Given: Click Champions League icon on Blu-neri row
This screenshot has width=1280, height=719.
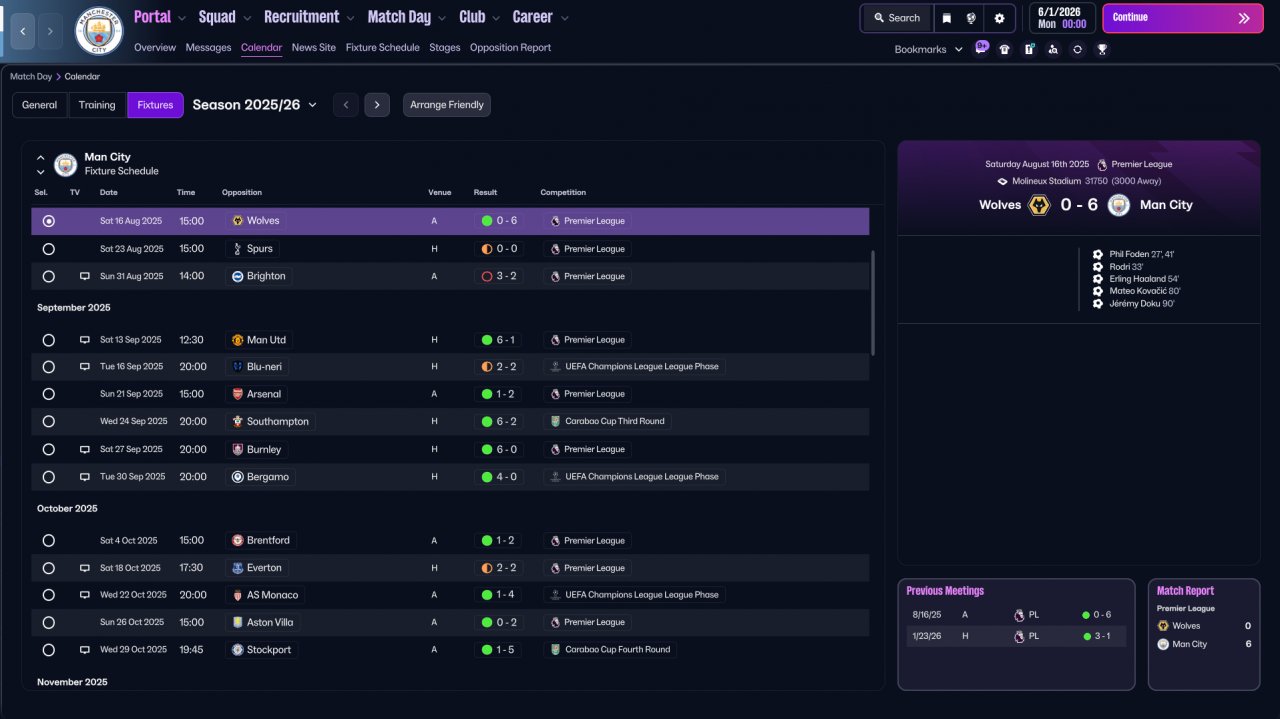Looking at the screenshot, I should click(x=556, y=367).
